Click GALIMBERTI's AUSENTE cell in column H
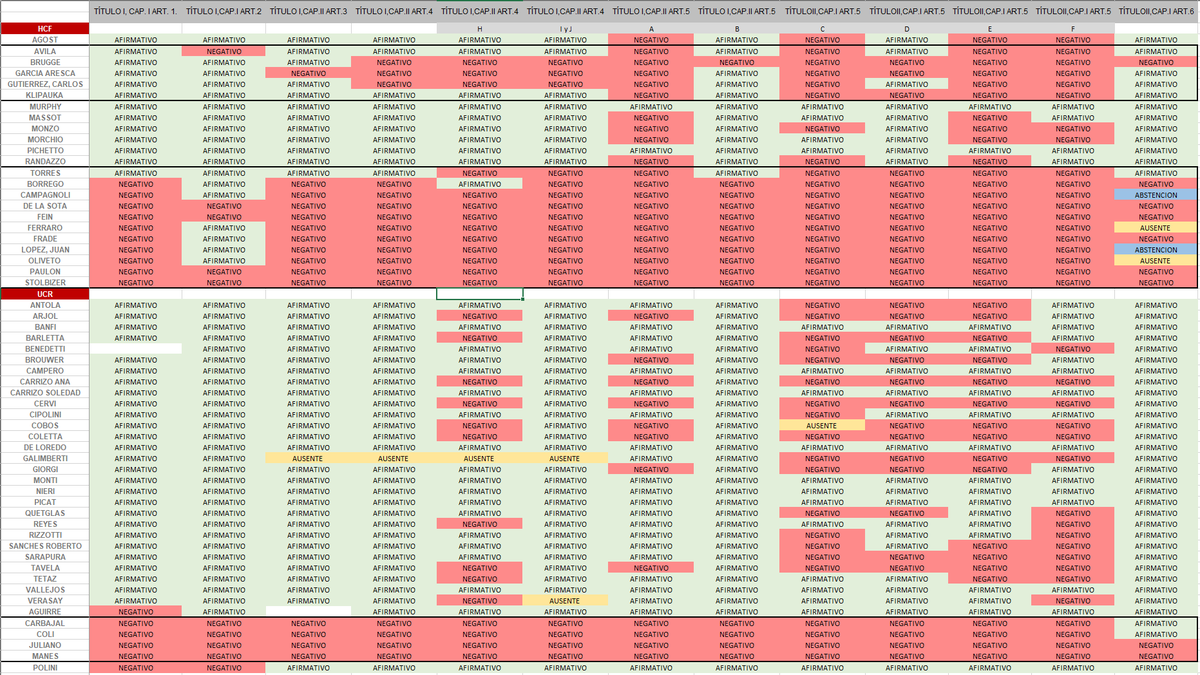The image size is (1200, 675). pyautogui.click(x=480, y=459)
